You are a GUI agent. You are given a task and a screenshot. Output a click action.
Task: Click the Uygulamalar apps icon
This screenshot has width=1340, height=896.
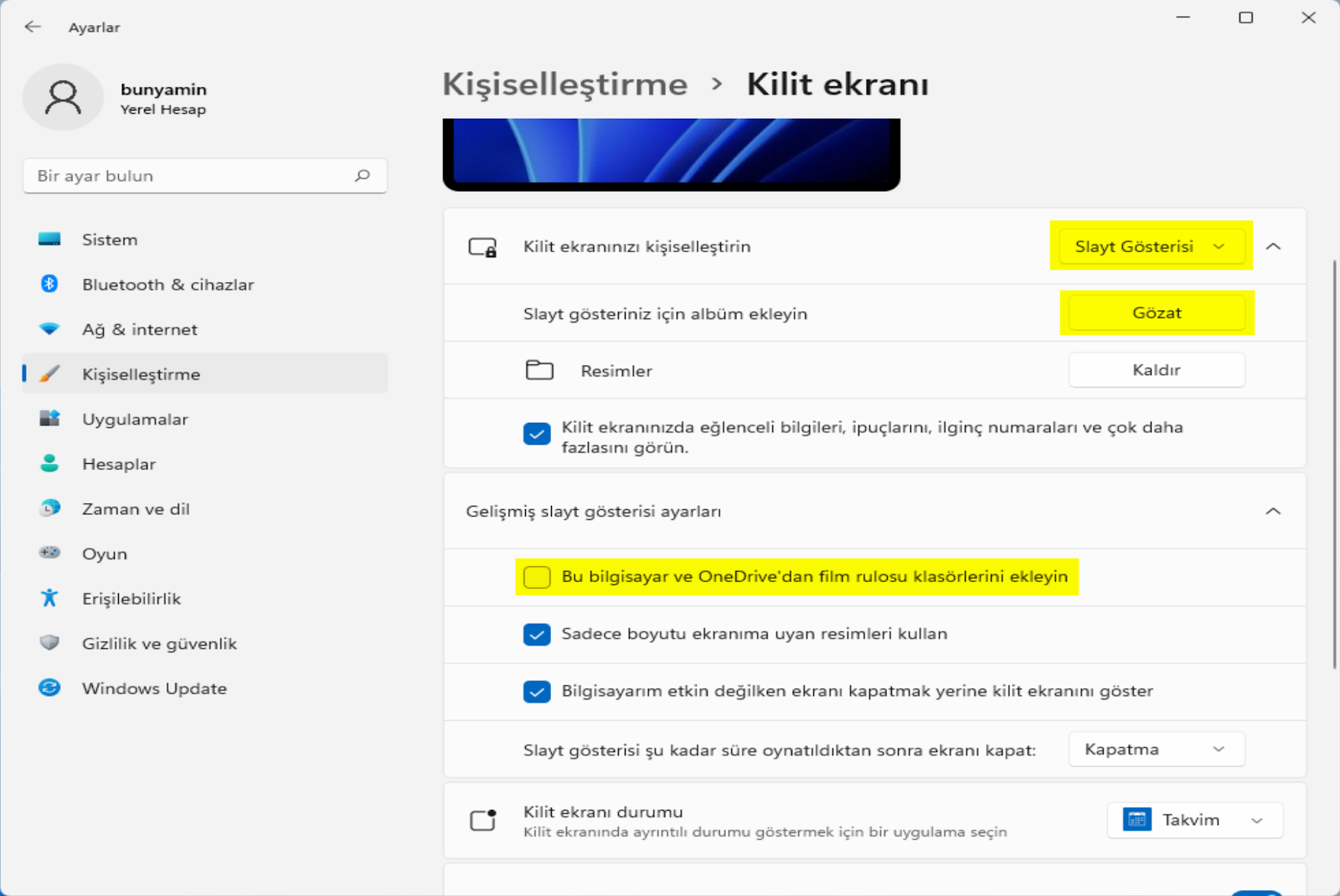pyautogui.click(x=49, y=419)
